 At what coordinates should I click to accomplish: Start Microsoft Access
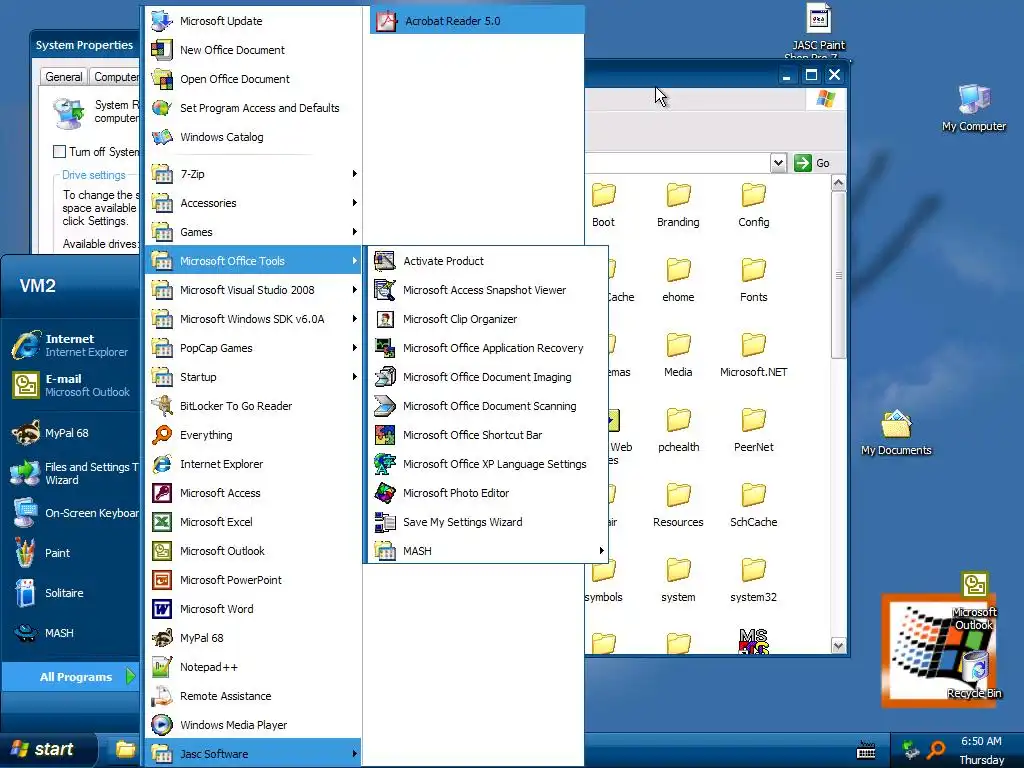tap(253, 493)
